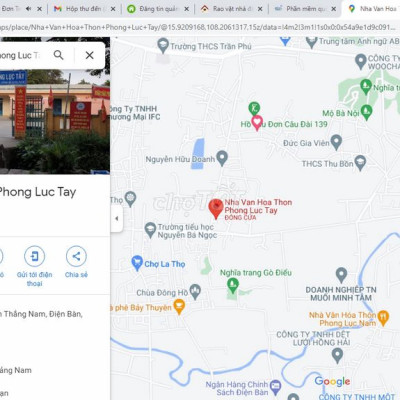Image resolution: width=400 pixels, height=400 pixels.
Task: Collapse the side panel with arrow
Action: tap(117, 218)
